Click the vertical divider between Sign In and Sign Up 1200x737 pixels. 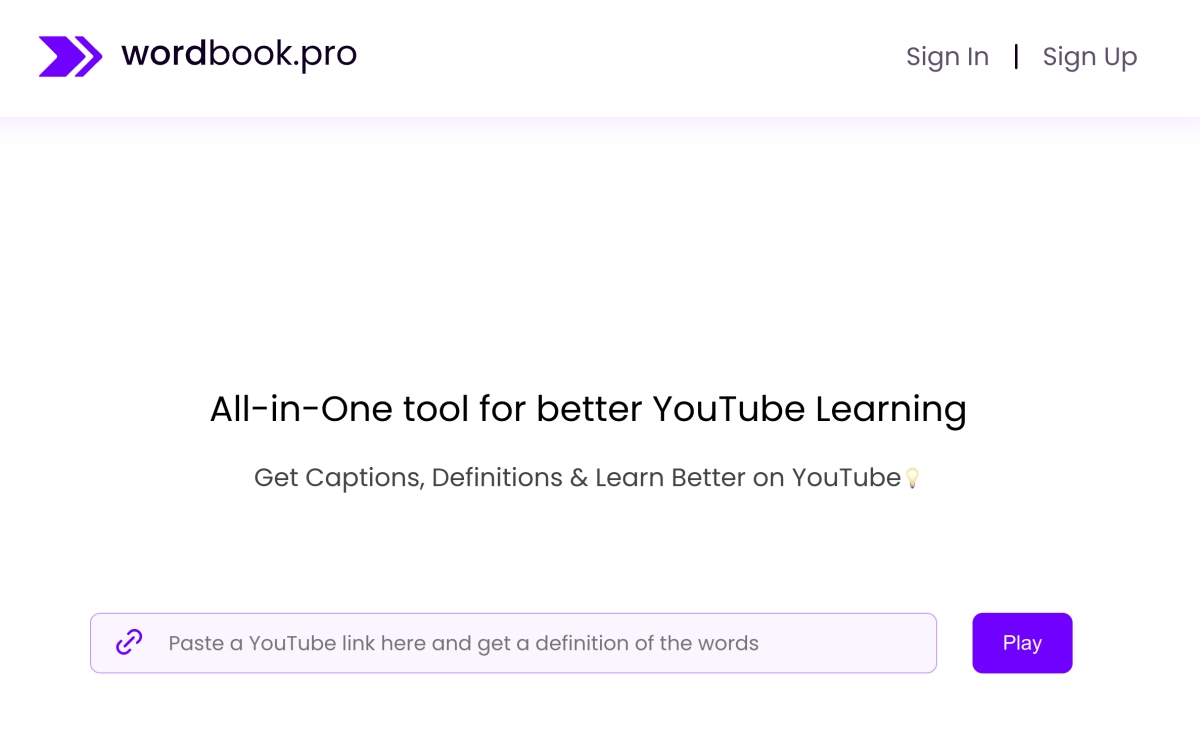point(1016,57)
